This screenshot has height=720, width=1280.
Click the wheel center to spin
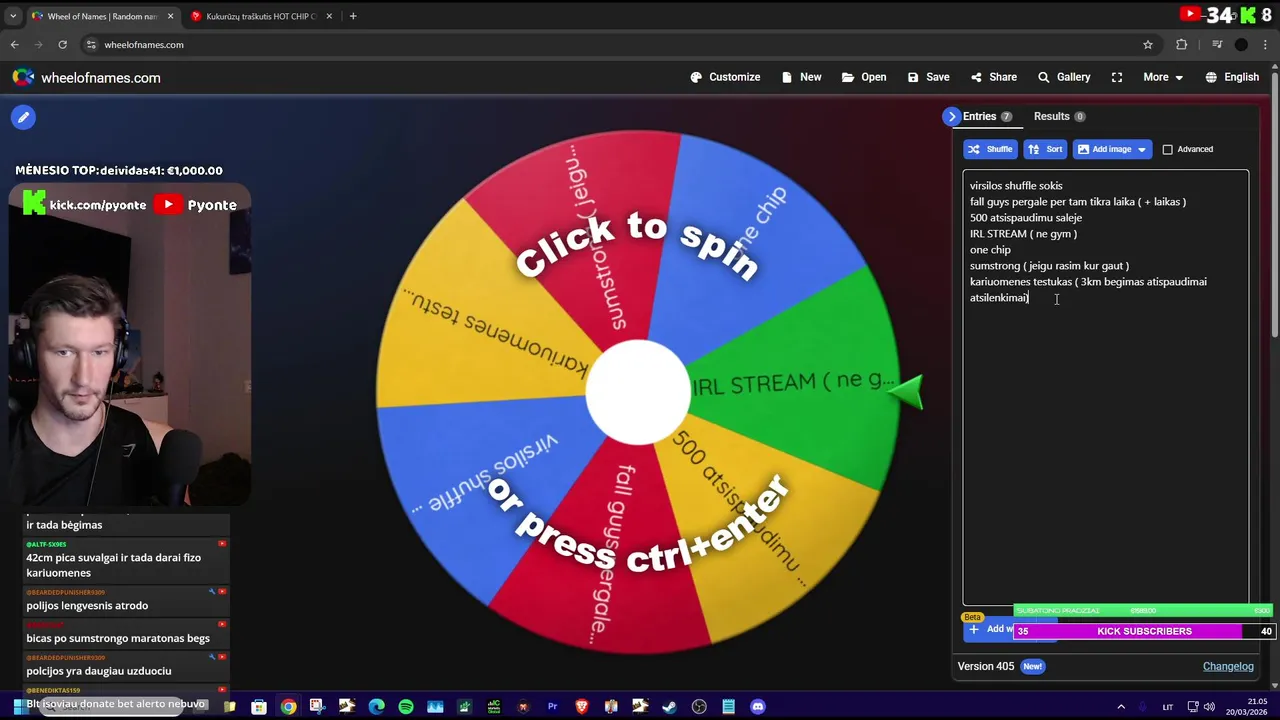[x=637, y=392]
